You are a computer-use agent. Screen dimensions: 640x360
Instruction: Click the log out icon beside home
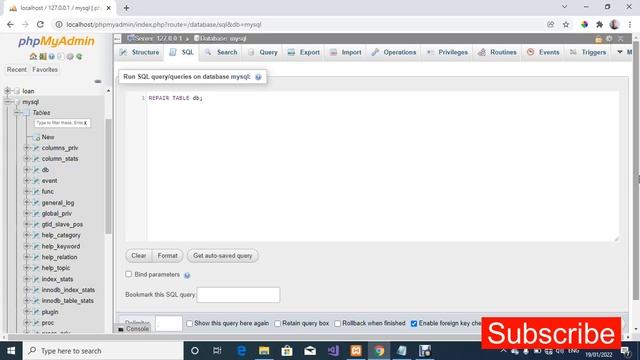pyautogui.click(x=42, y=56)
